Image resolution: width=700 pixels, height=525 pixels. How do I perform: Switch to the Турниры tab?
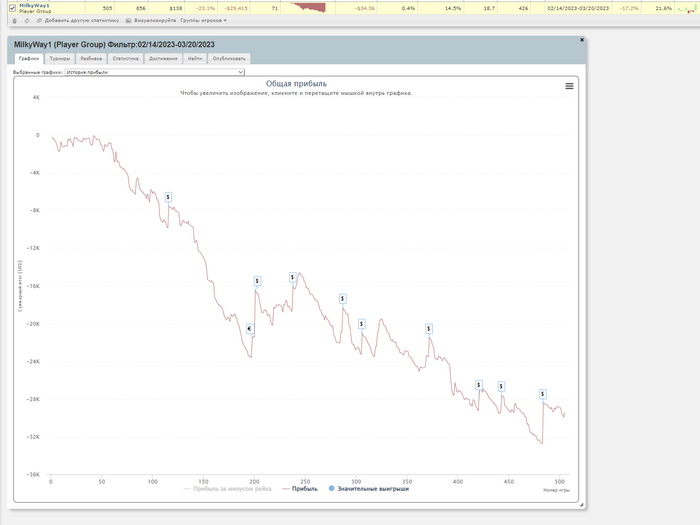(60, 58)
